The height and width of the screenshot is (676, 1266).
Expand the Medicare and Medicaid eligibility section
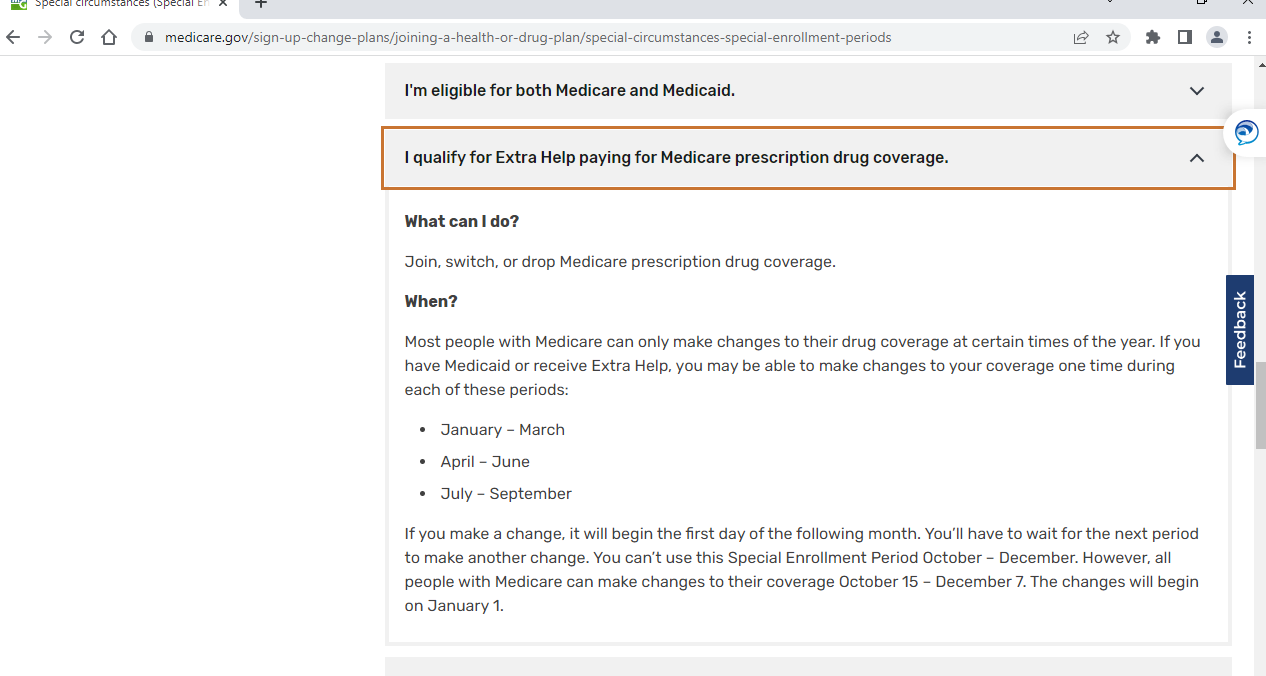pos(808,91)
